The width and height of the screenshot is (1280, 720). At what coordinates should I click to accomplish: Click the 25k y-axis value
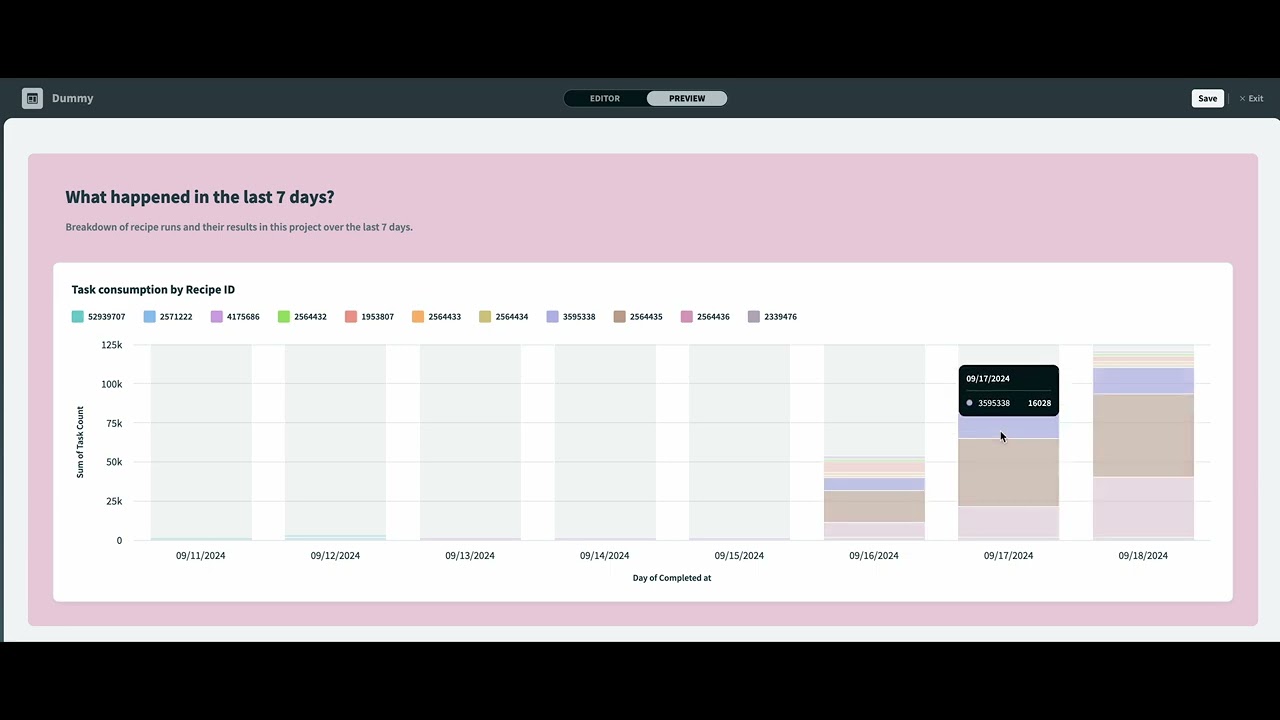click(114, 501)
